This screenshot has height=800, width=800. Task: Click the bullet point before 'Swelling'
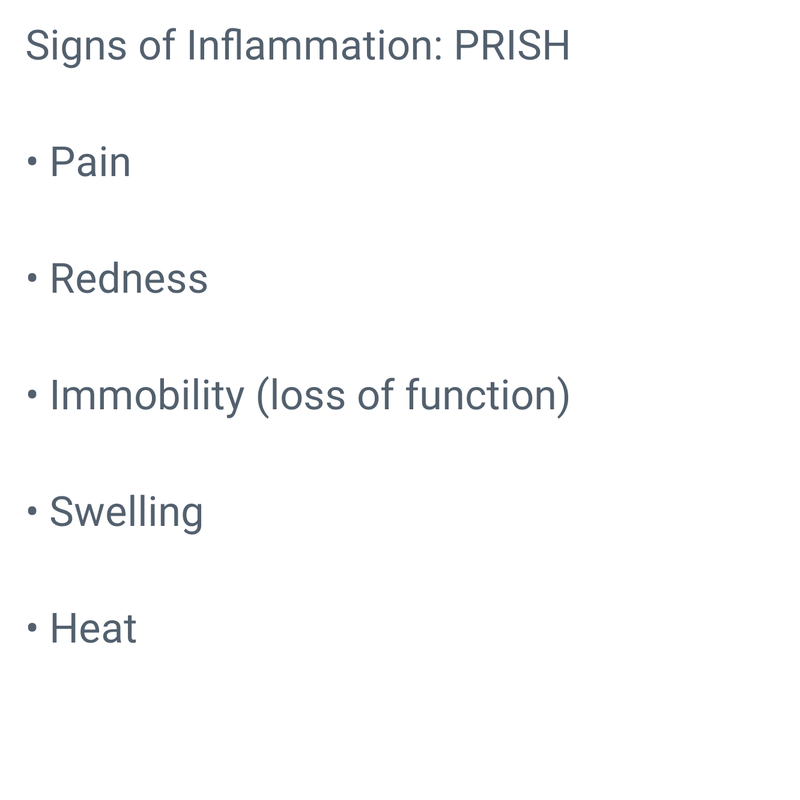(33, 513)
